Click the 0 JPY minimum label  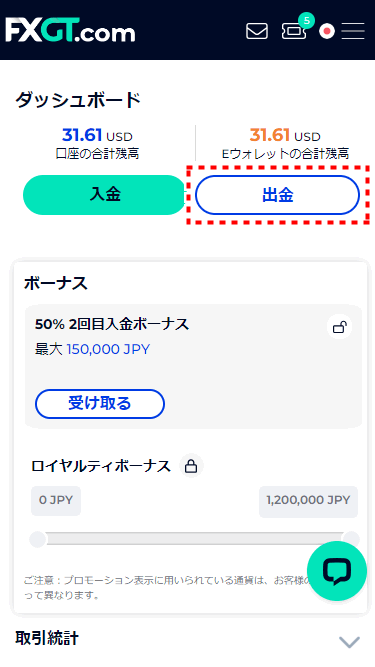point(56,500)
